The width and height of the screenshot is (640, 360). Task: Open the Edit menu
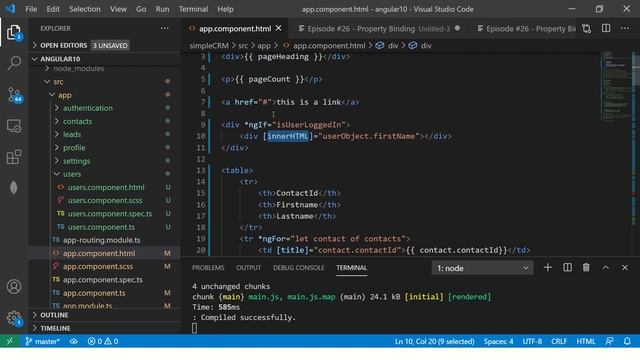click(53, 9)
